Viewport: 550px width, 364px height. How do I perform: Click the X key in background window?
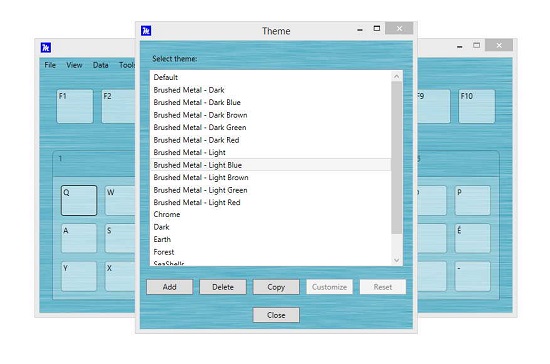point(120,276)
